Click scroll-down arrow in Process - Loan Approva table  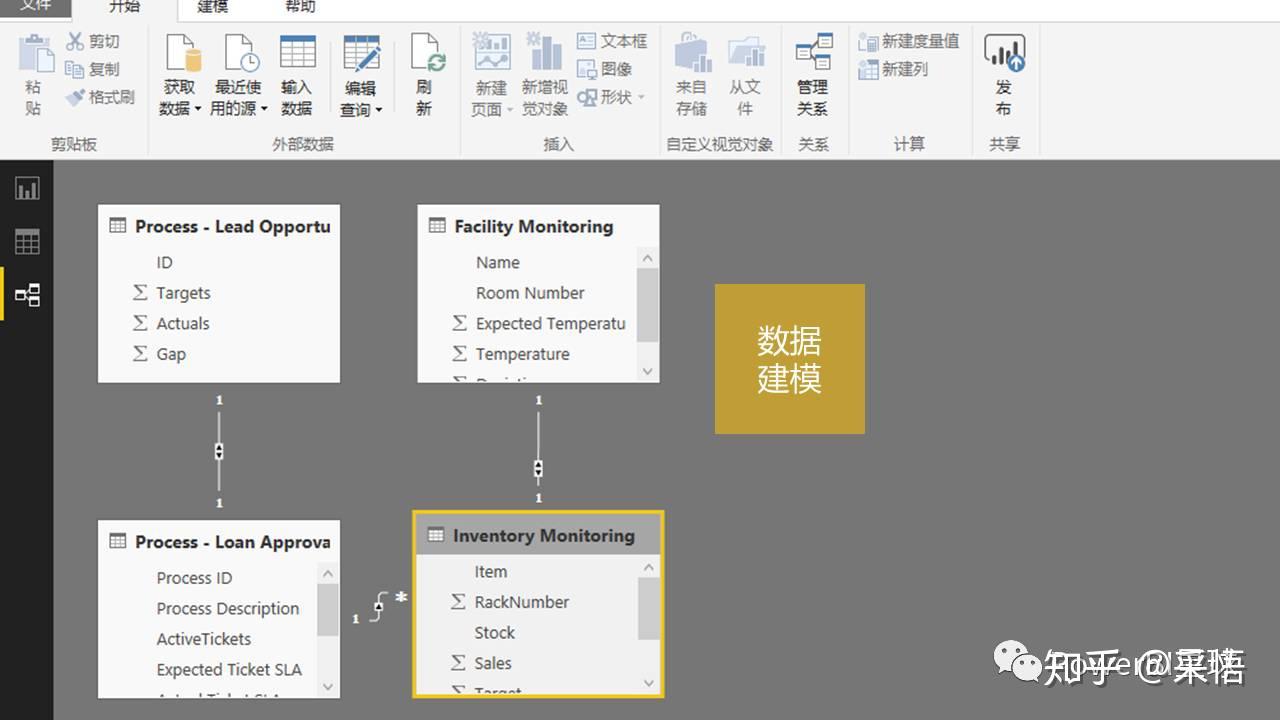click(328, 687)
